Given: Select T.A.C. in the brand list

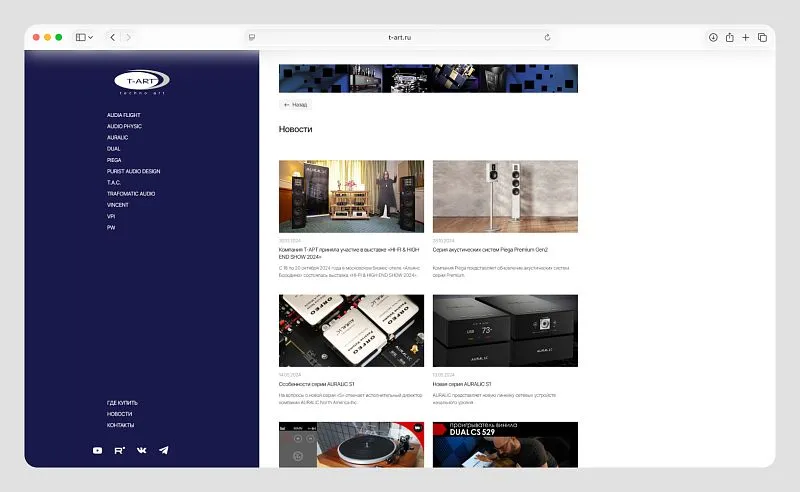Looking at the screenshot, I should click(113, 183).
